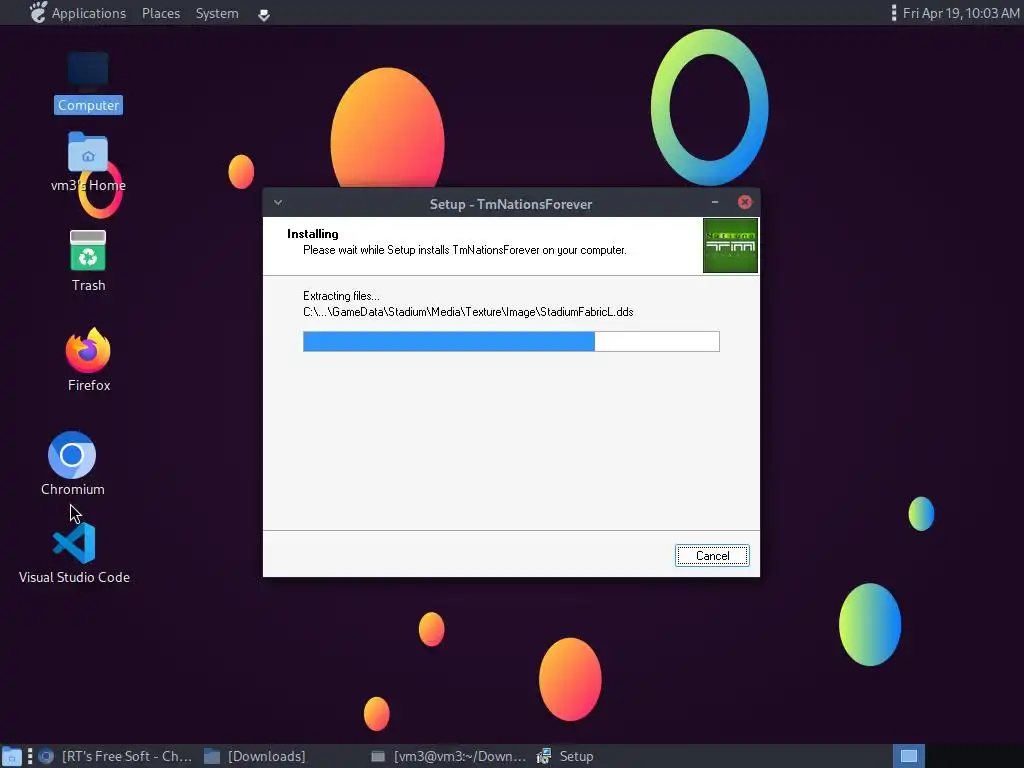Viewport: 1024px width, 768px height.
Task: Click the 'Please wait while Setup installs' text
Action: 464,250
